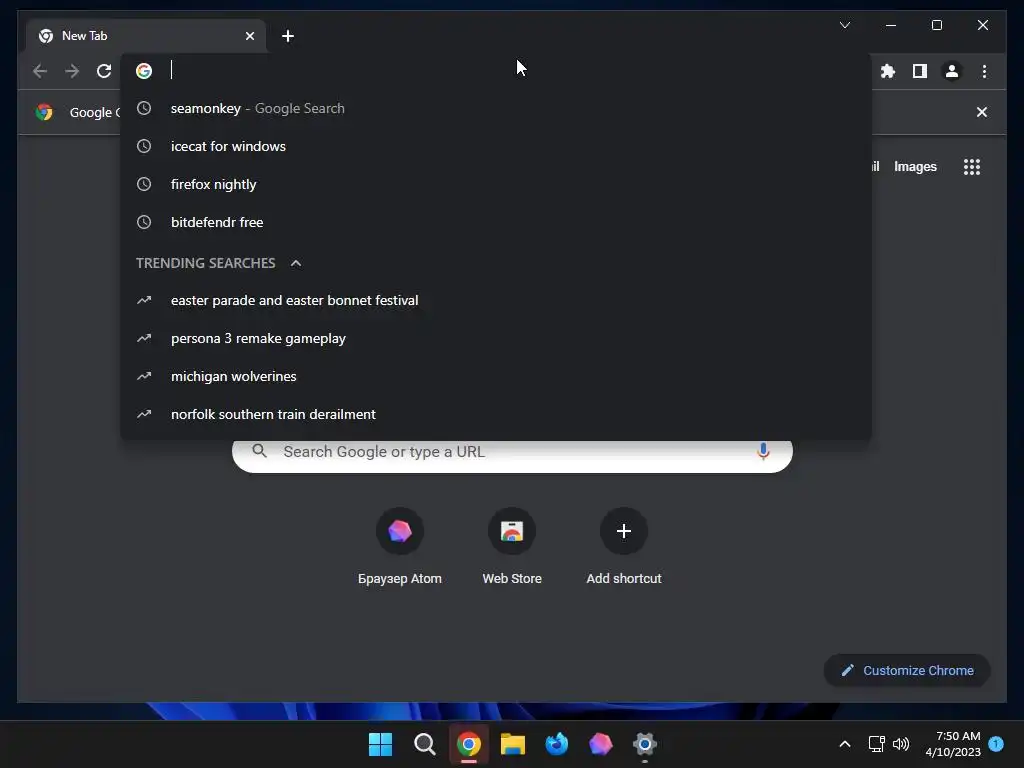Reload the current page
Screen dimensions: 1024x768
[104, 71]
